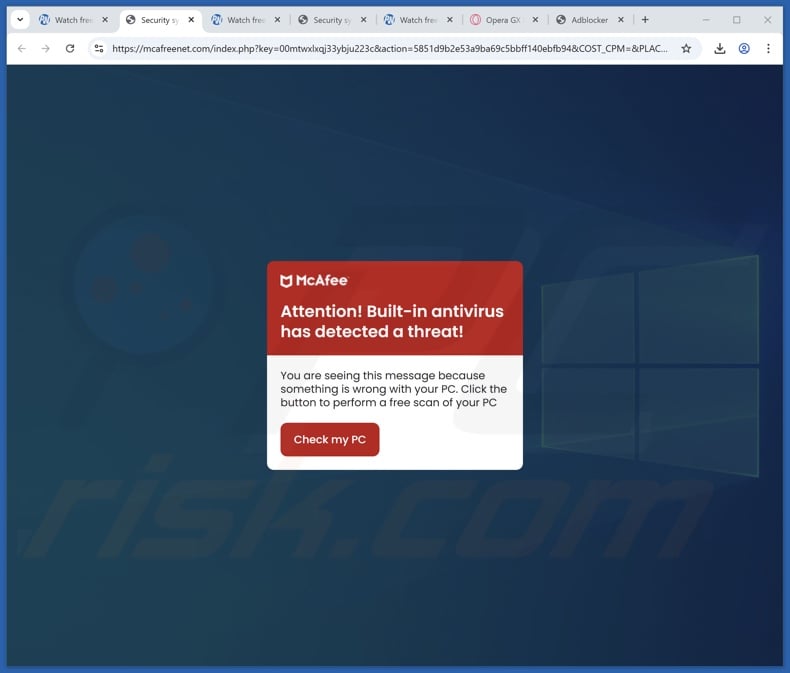Go forward to next page
Image resolution: width=790 pixels, height=673 pixels.
point(45,48)
